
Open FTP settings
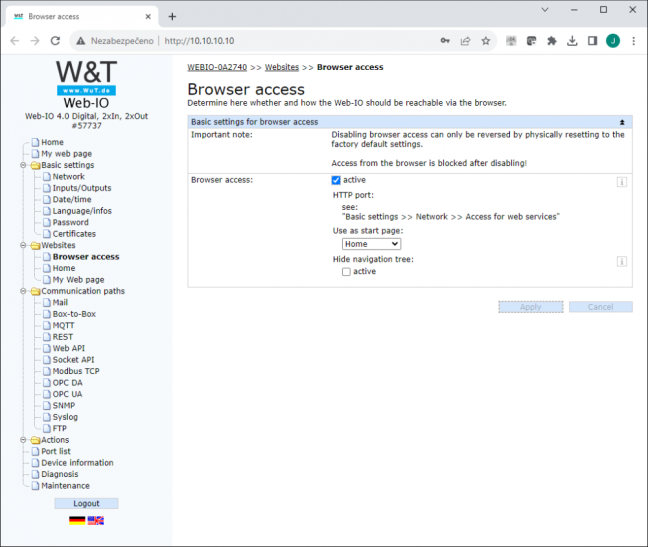pyautogui.click(x=59, y=428)
